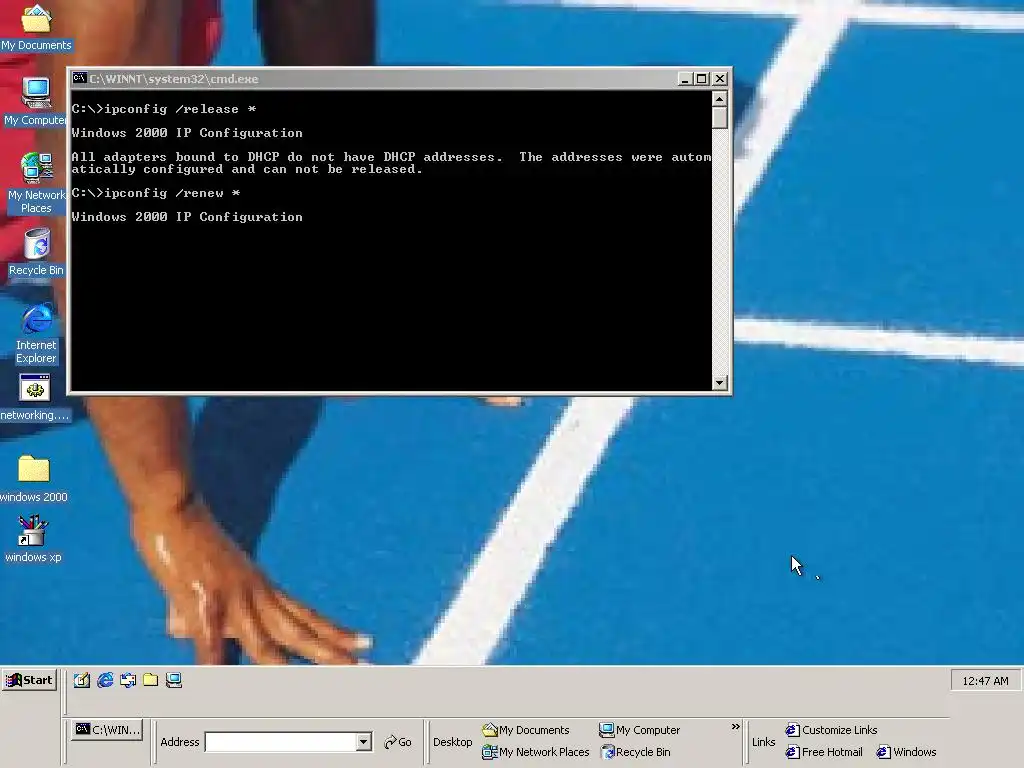Select the windows xp shortcut icon
Viewport: 1024px width, 768px height.
(33, 539)
